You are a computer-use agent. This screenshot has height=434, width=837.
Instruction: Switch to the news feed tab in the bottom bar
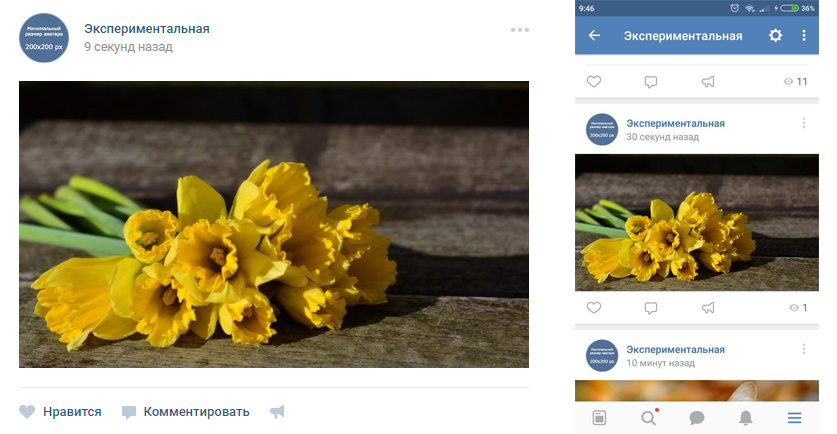[x=599, y=417]
